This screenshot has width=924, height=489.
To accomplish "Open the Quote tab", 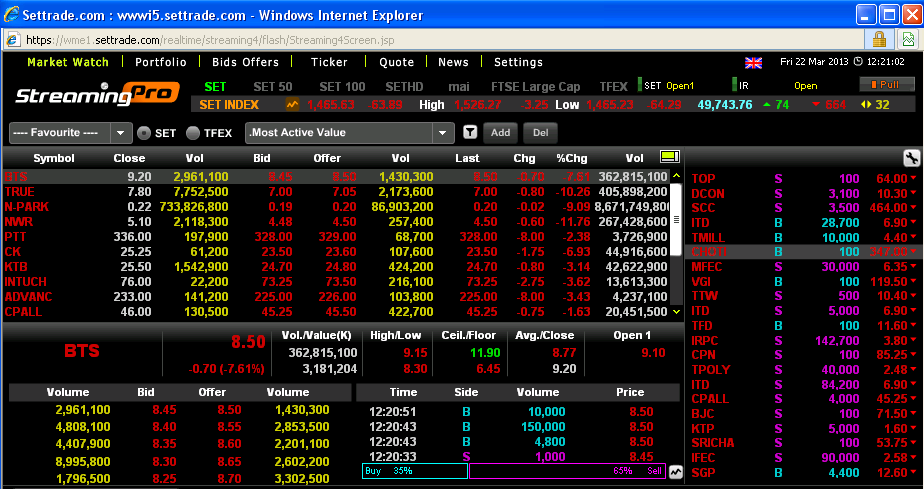I will pos(396,62).
